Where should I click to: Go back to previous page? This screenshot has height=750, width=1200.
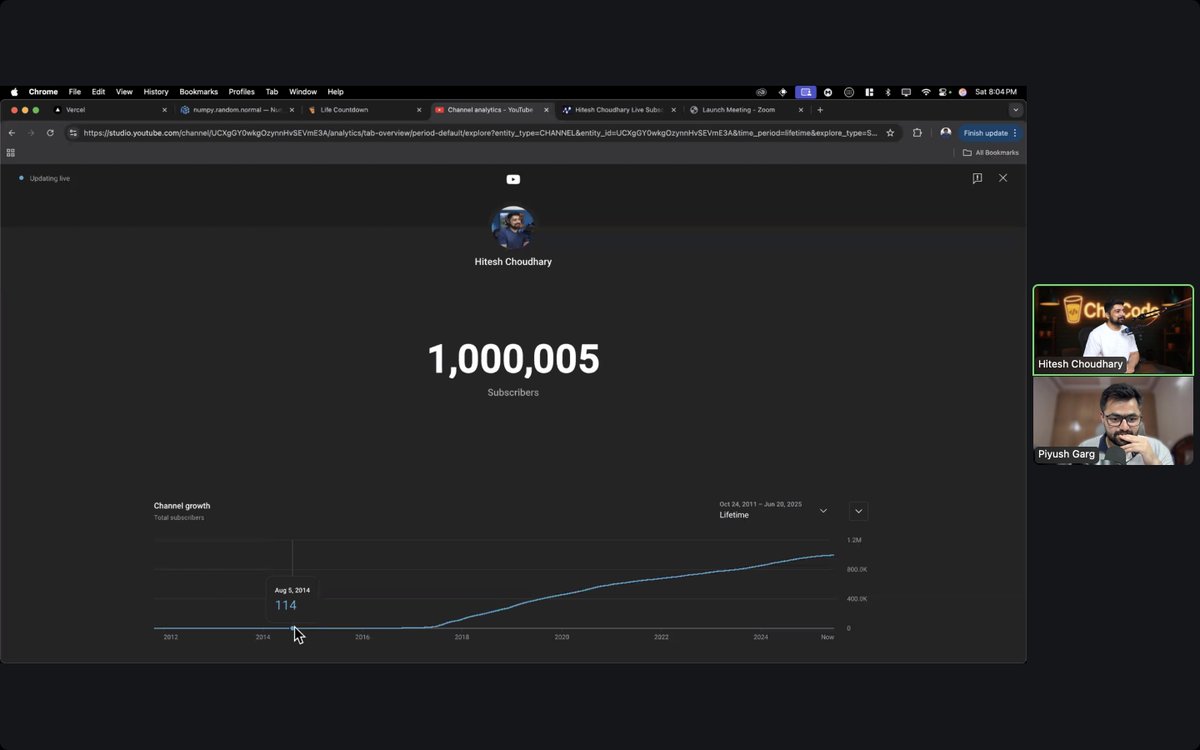(12, 133)
